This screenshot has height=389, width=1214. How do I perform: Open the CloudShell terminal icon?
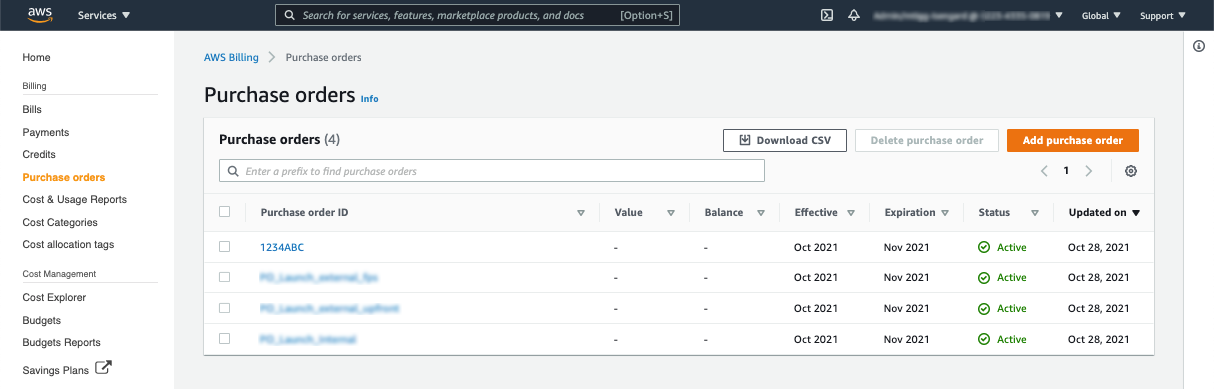pos(827,15)
